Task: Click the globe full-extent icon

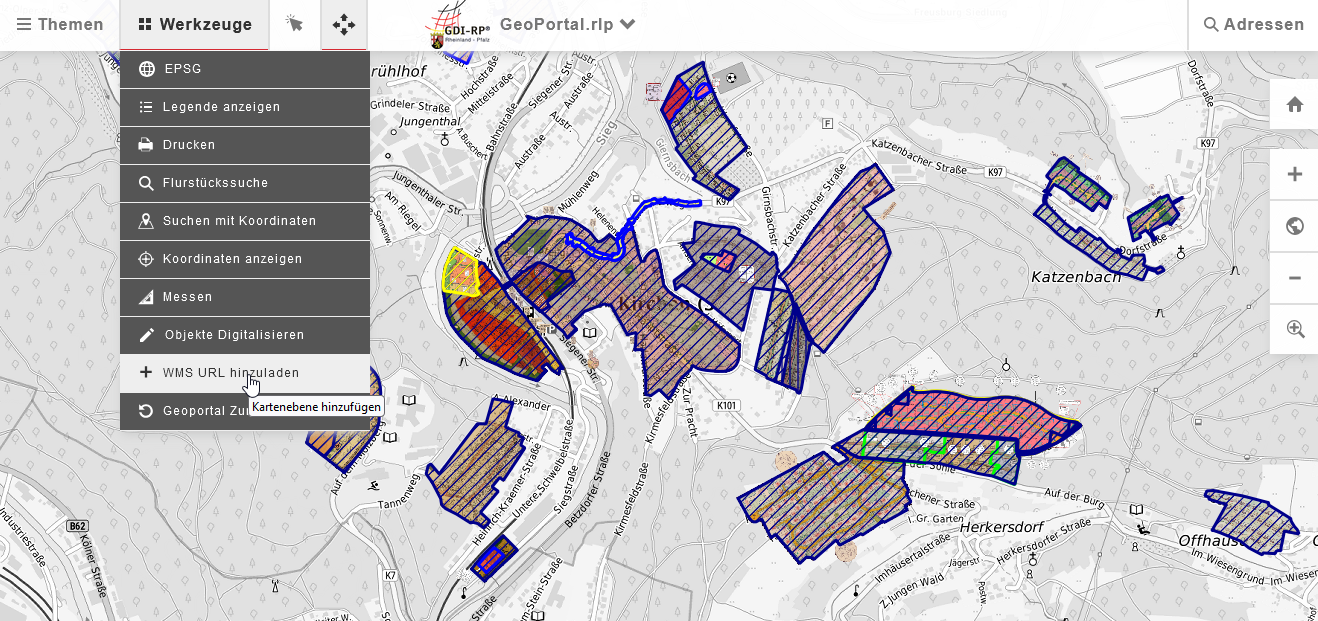Action: (x=1294, y=226)
